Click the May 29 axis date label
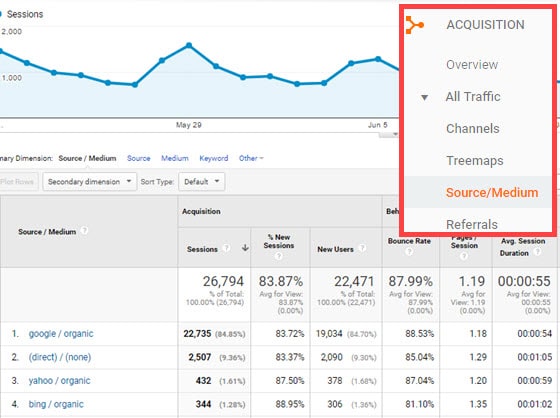560x418 pixels. 189,125
